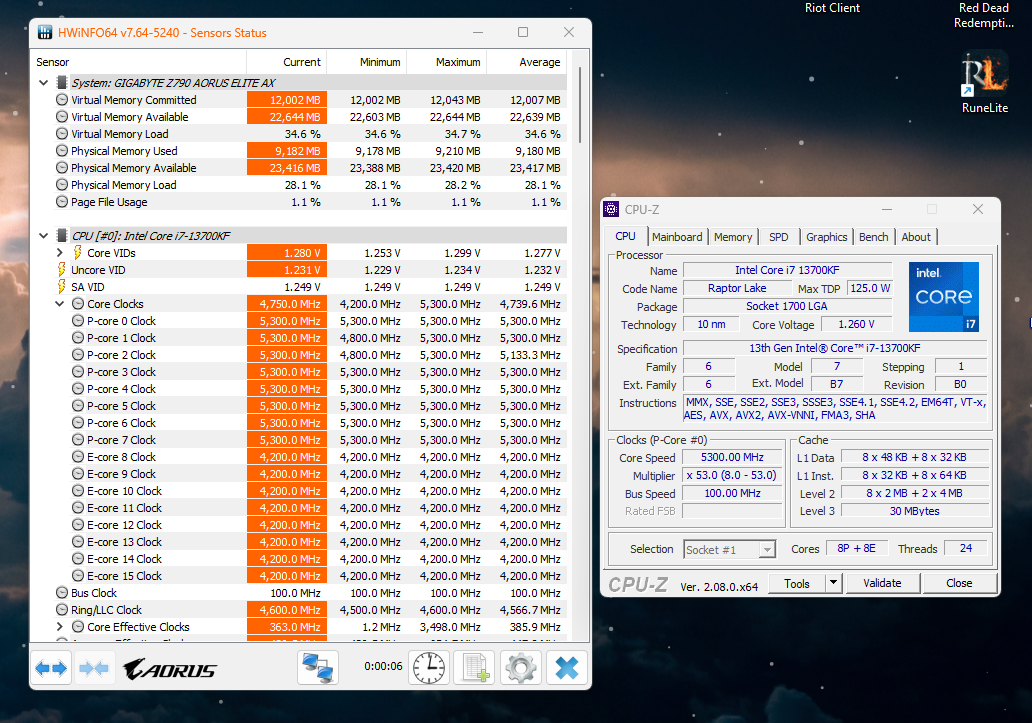Click the Virtual Memory Committed sensor icon
The height and width of the screenshot is (723, 1032).
[x=62, y=99]
